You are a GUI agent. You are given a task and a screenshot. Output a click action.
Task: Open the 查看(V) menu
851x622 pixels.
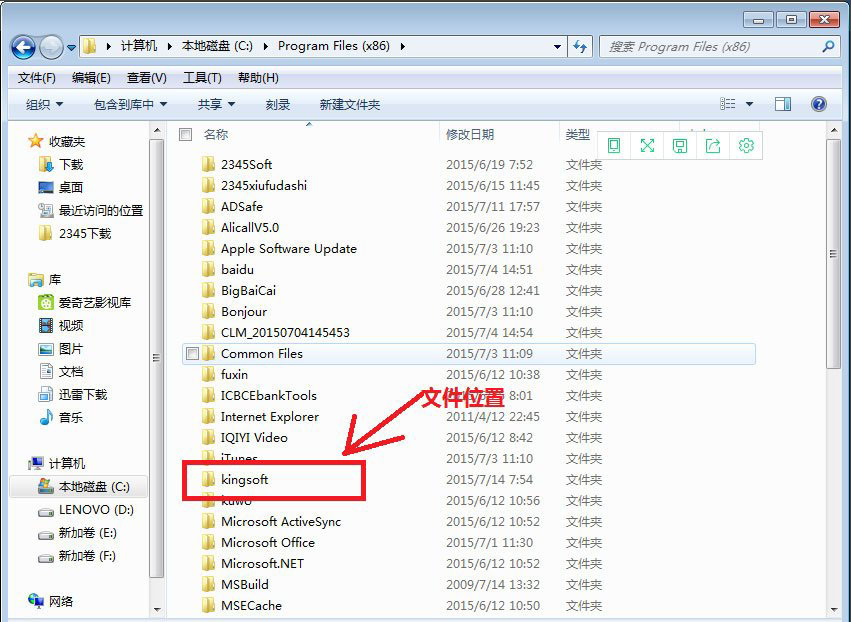[x=147, y=78]
